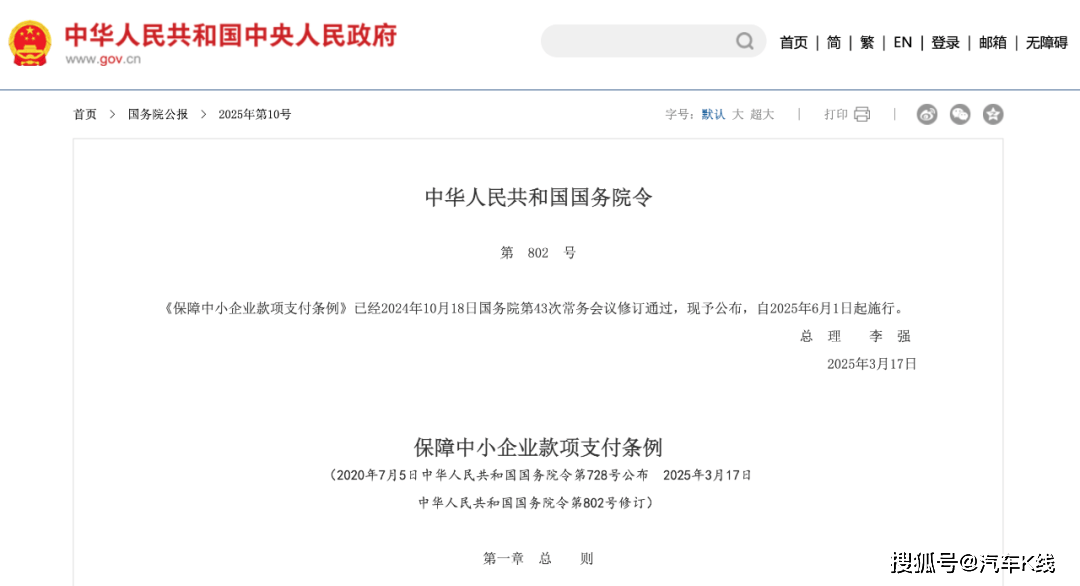Open the 无障碍 accessibility option
The height and width of the screenshot is (586, 1080).
[1044, 42]
